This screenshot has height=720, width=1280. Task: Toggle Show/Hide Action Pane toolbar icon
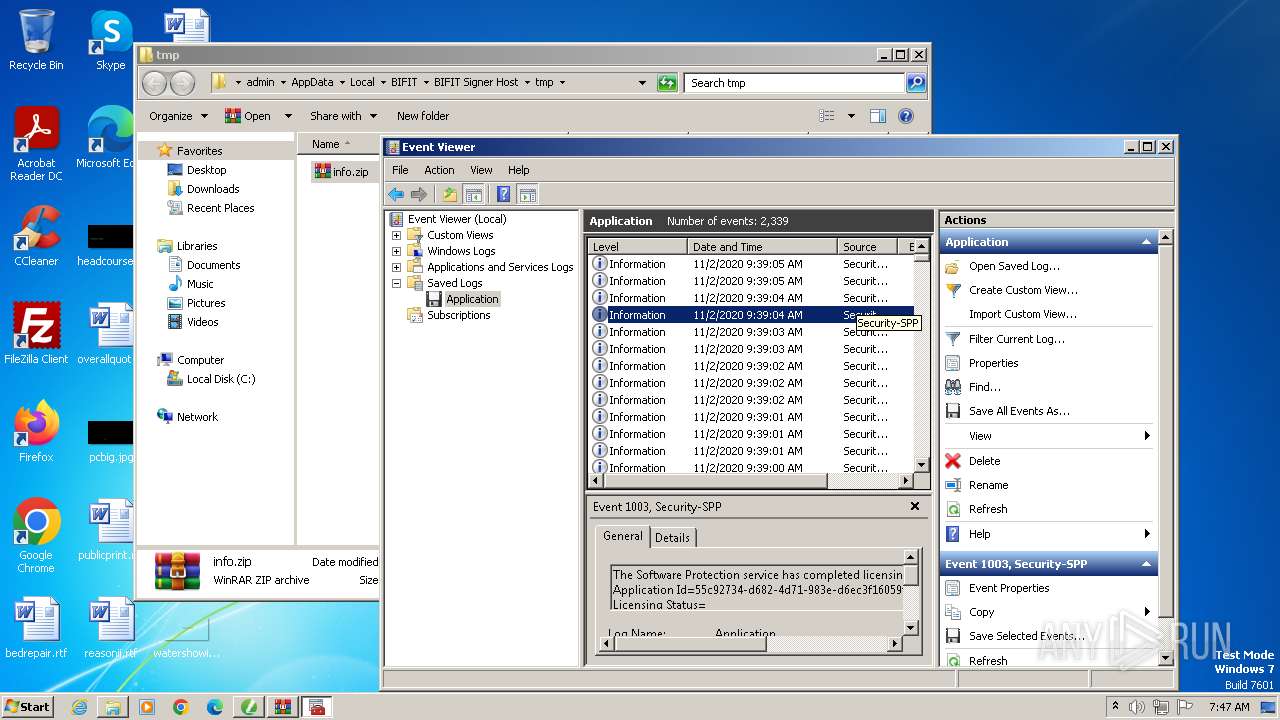tap(528, 194)
